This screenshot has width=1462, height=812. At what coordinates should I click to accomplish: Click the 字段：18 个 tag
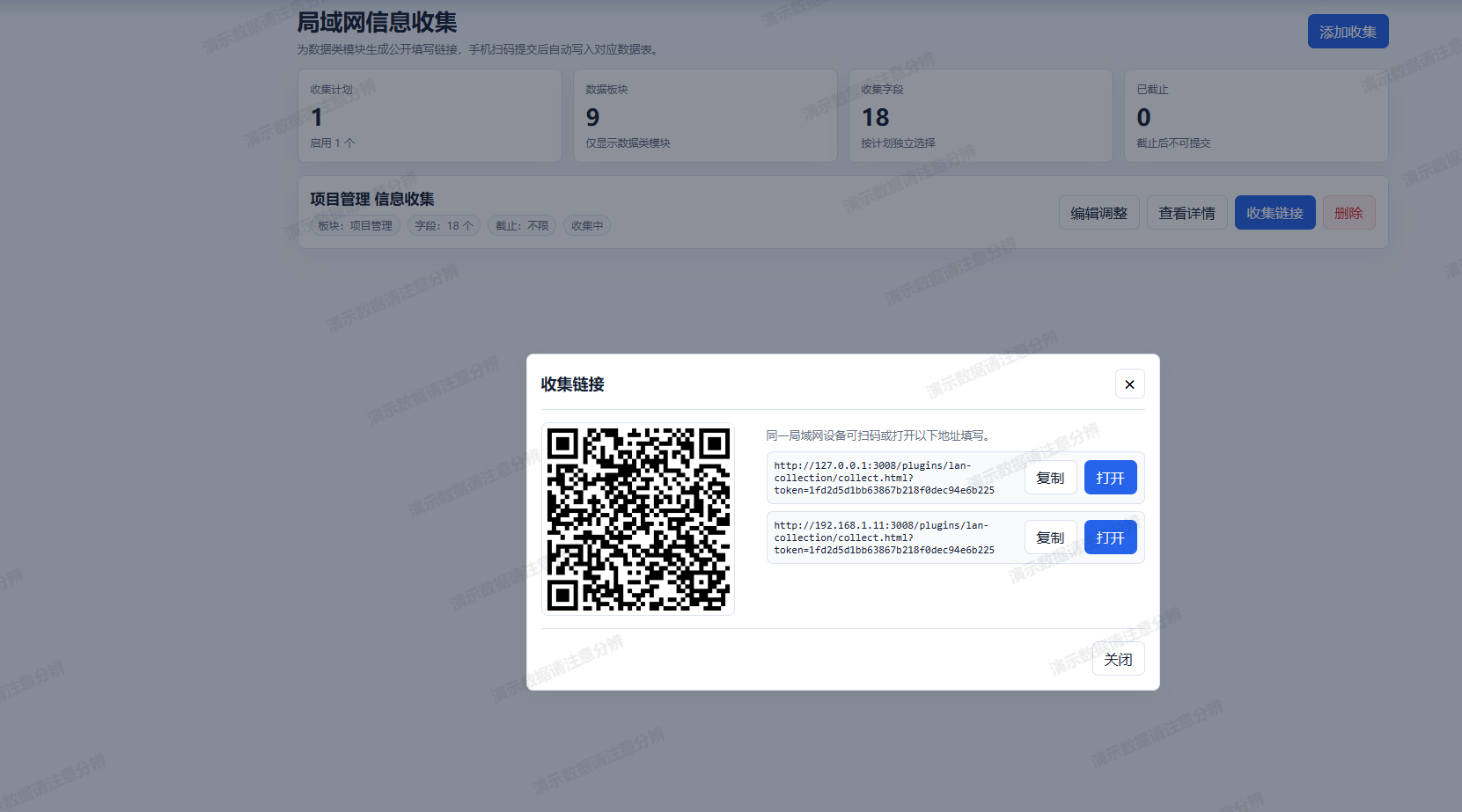pos(444,226)
